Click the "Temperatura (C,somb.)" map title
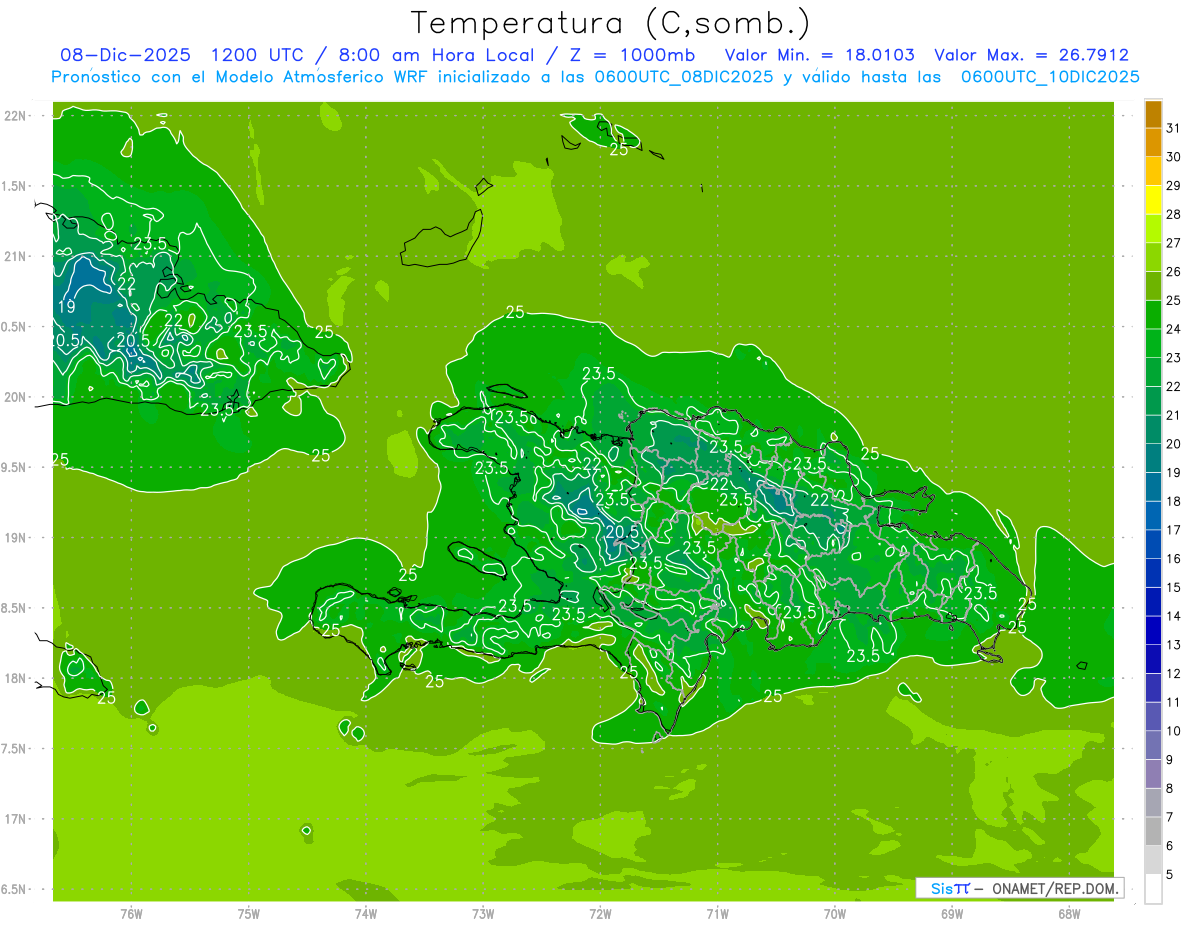The width and height of the screenshot is (1200, 927). [610, 22]
